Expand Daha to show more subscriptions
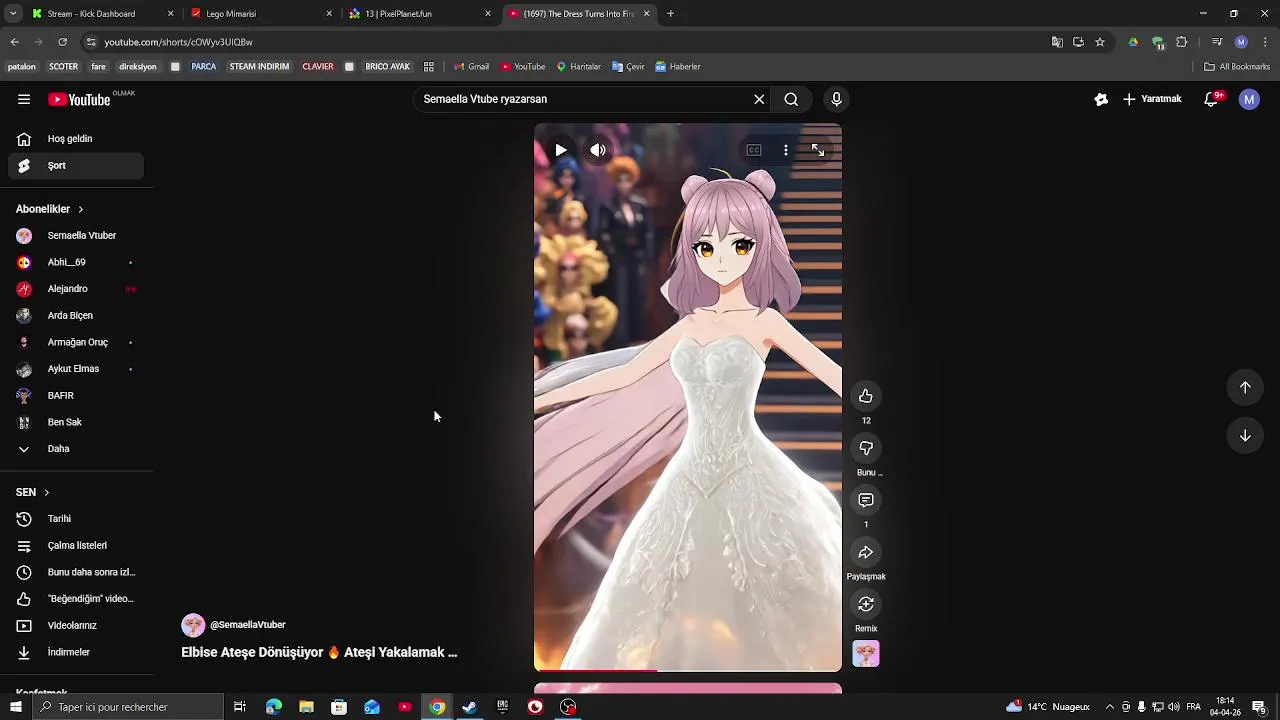This screenshot has width=1280, height=720. pos(76,449)
